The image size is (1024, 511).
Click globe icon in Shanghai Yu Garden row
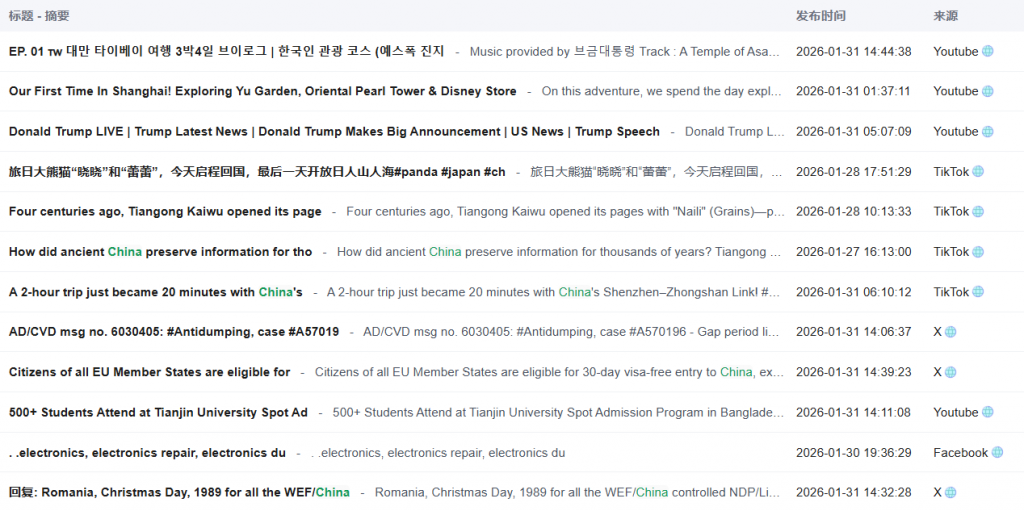click(988, 91)
